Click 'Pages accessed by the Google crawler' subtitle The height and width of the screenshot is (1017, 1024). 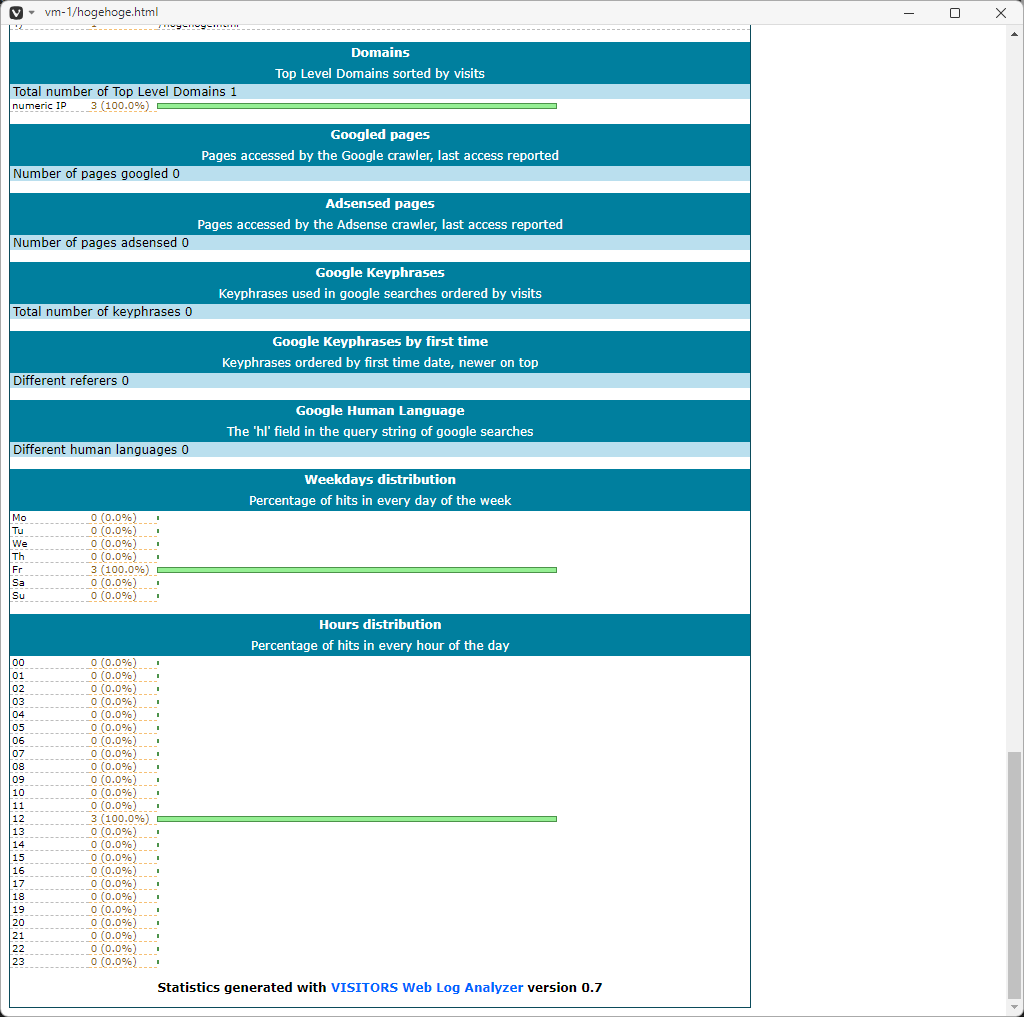click(380, 155)
